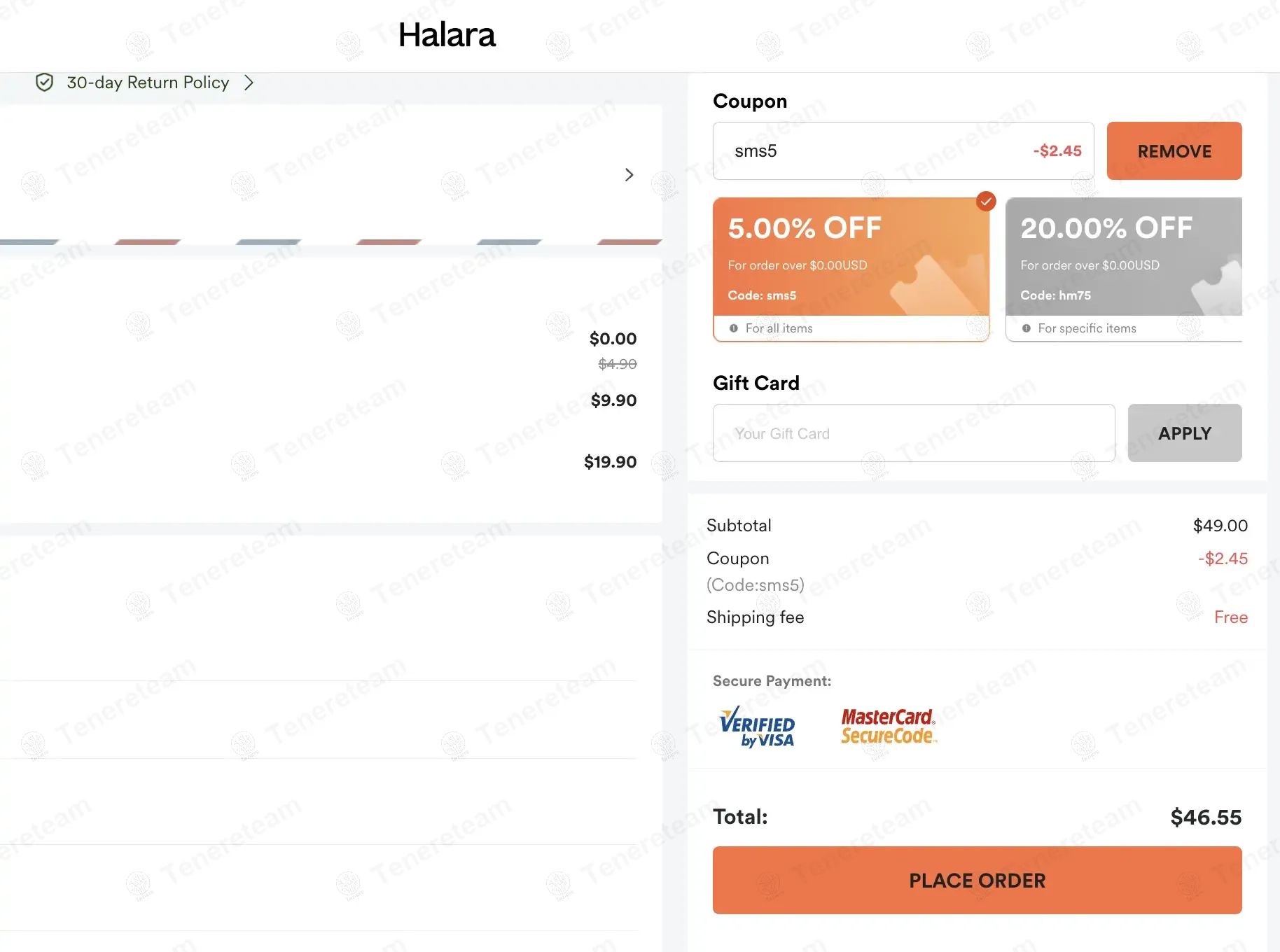This screenshot has width=1280, height=952.
Task: Select the 20.00% OFF coupon heading
Action: (1106, 228)
